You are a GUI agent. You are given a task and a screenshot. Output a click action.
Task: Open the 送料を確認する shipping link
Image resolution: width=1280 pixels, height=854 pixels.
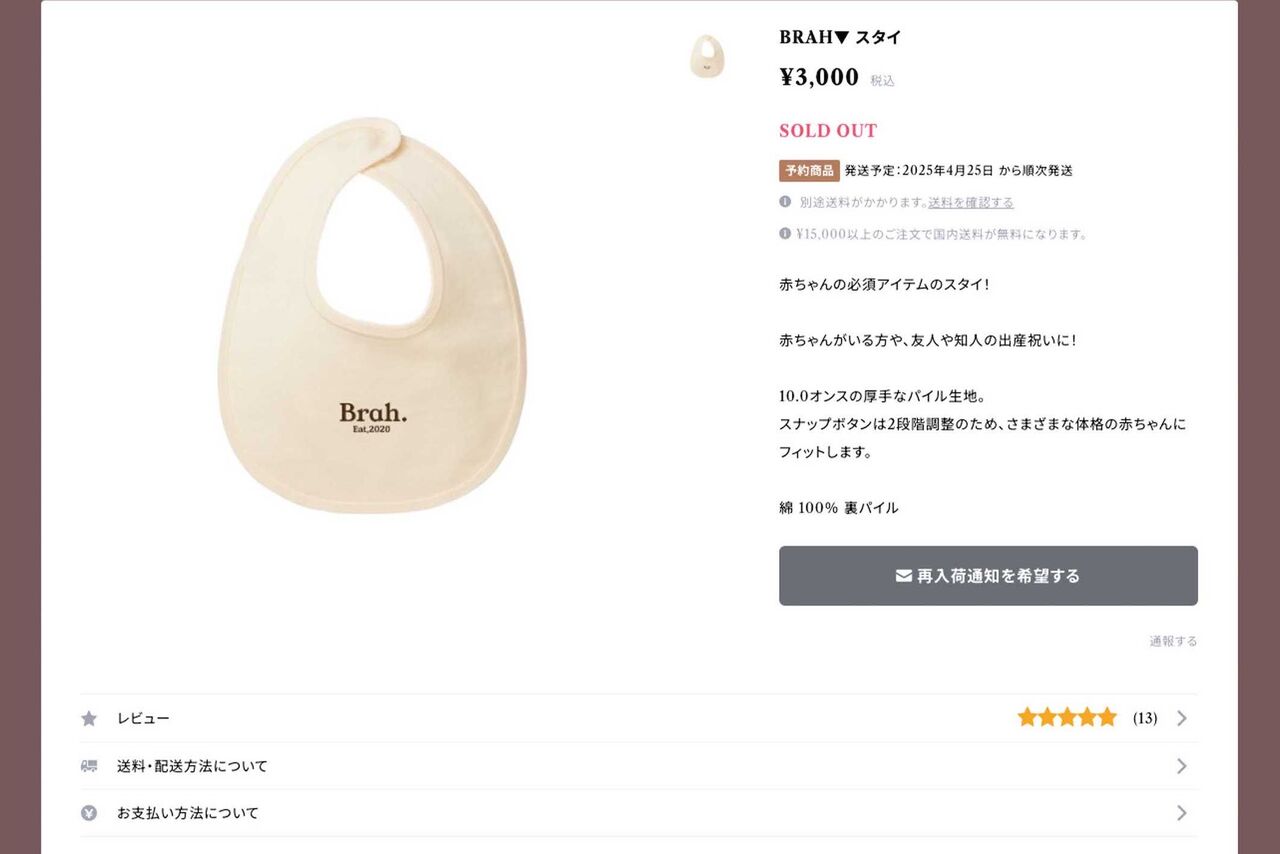[x=971, y=202]
